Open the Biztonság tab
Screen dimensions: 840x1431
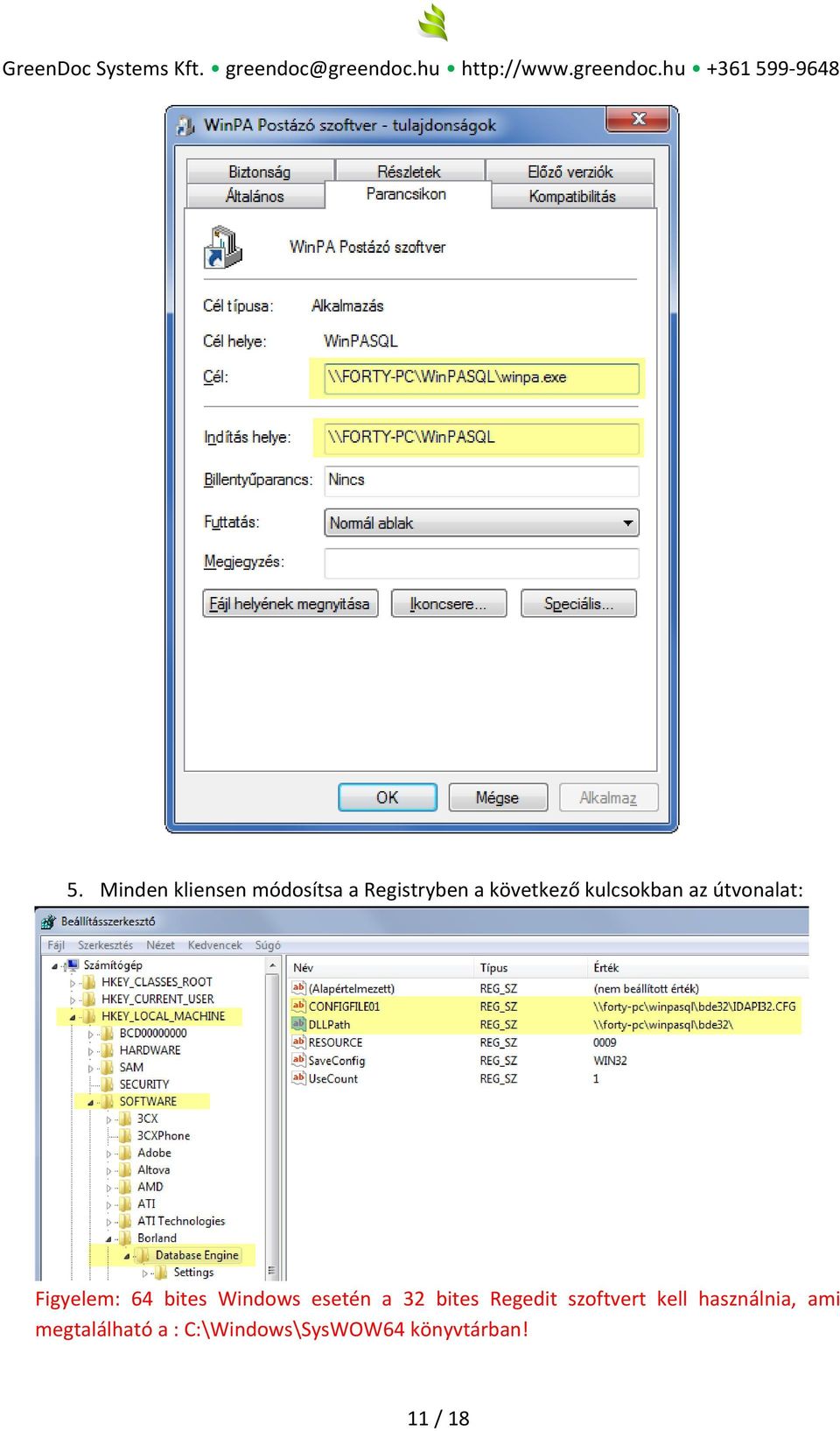pos(260,172)
